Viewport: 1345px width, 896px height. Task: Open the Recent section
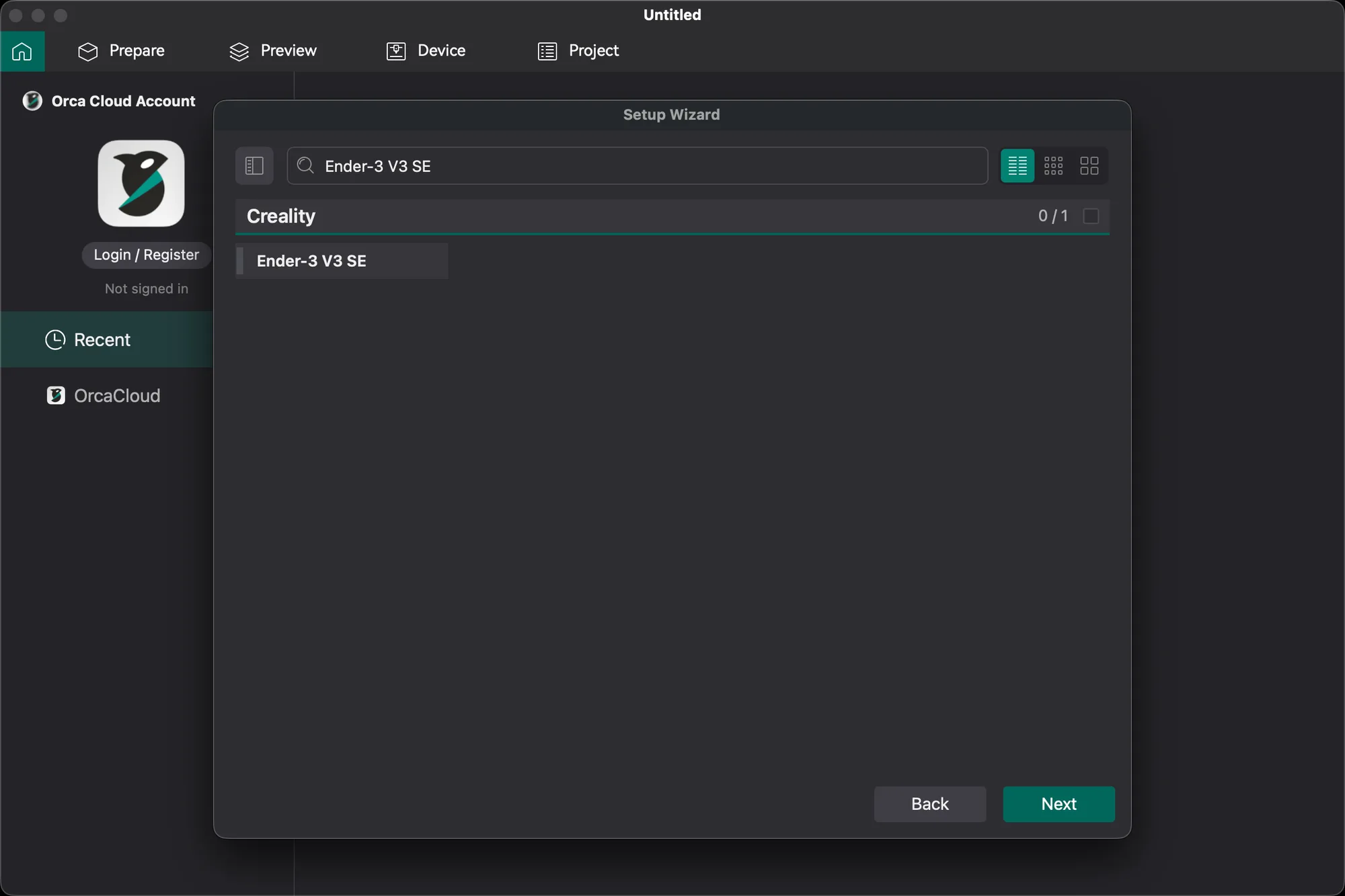click(x=107, y=339)
